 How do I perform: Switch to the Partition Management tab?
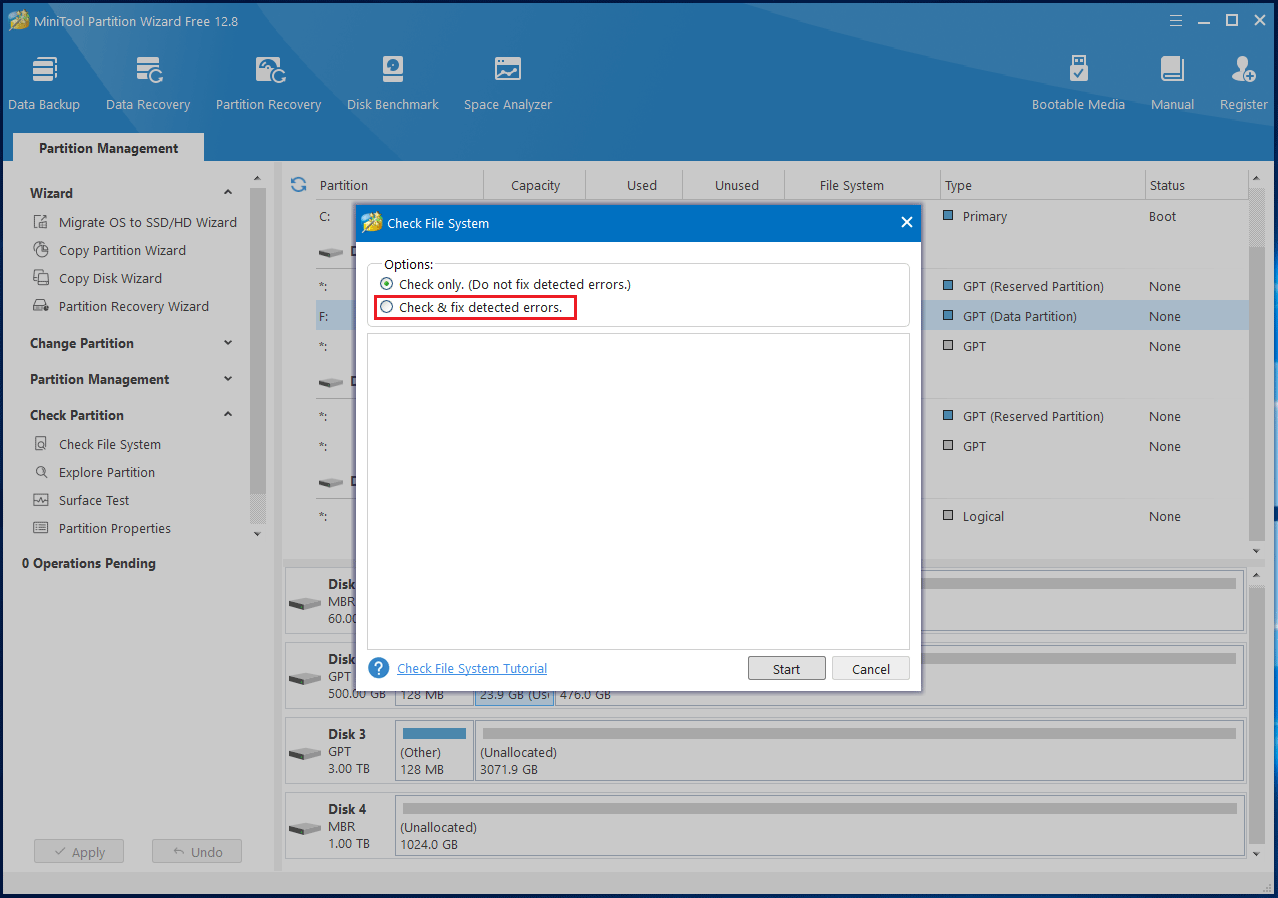(108, 148)
